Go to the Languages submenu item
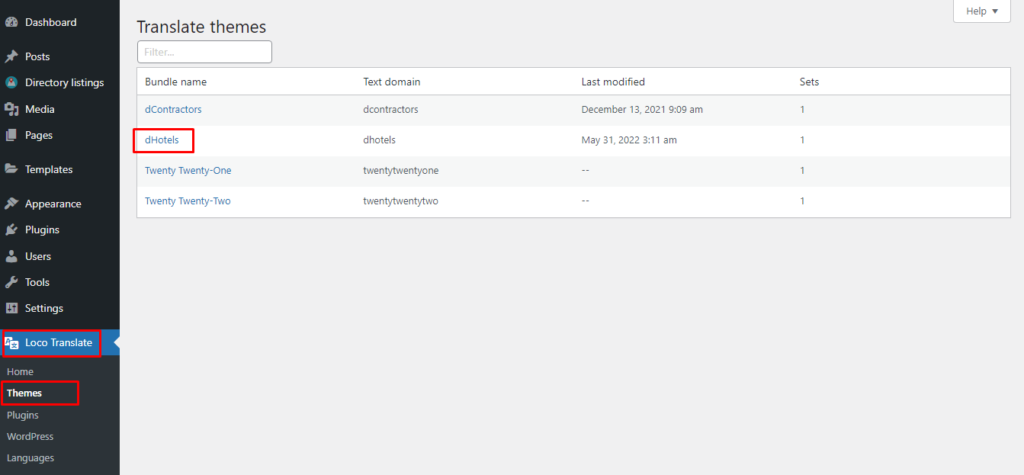1024x475 pixels. (30, 458)
